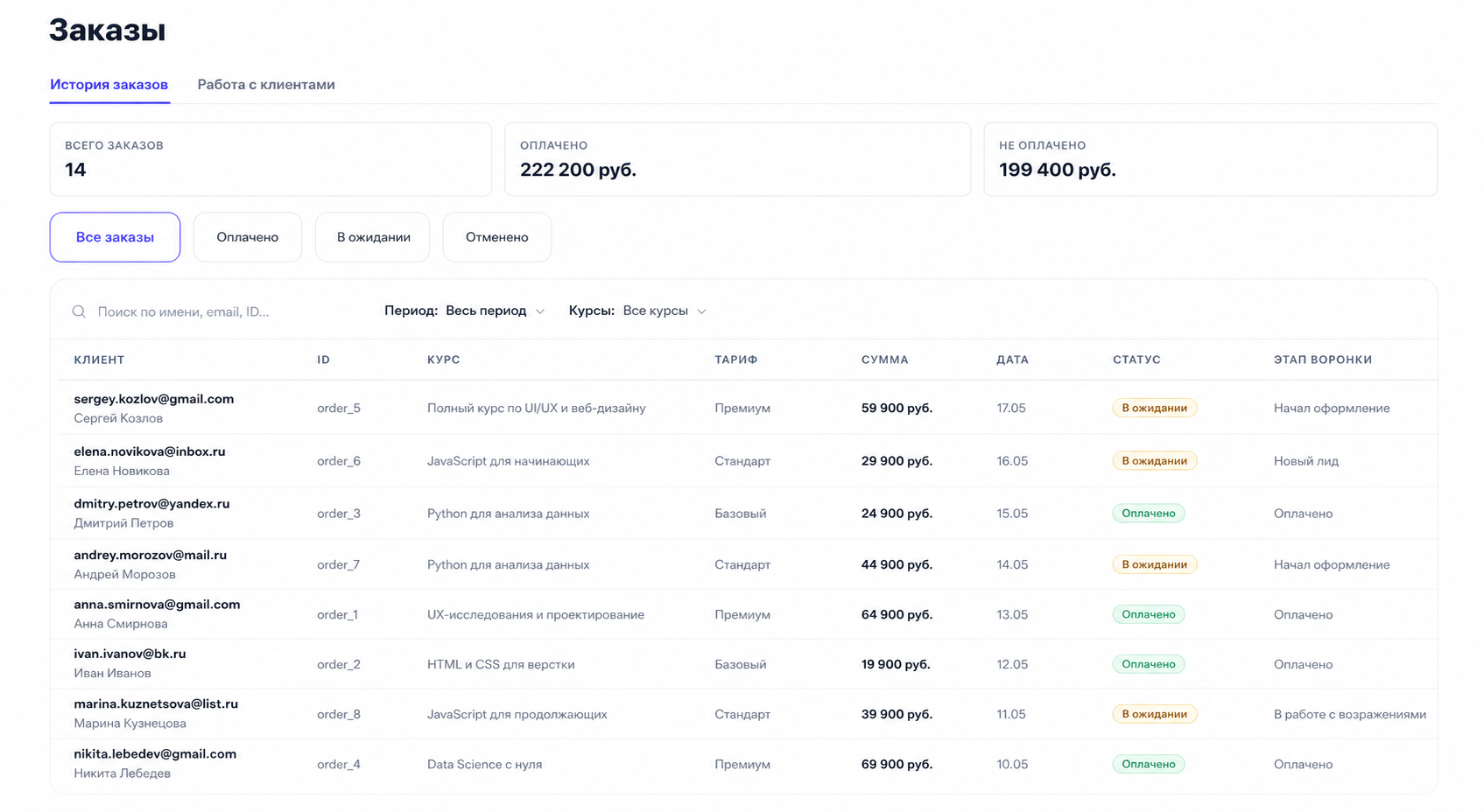Switch to Работа с клиентами tab

point(266,85)
